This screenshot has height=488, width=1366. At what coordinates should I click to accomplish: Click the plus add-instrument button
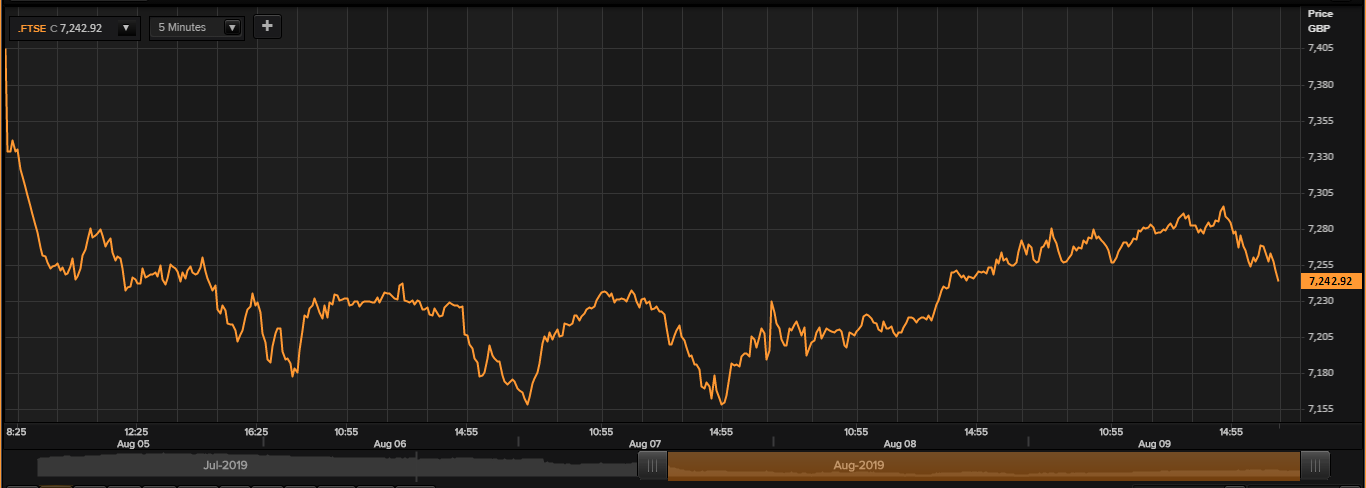(x=267, y=27)
